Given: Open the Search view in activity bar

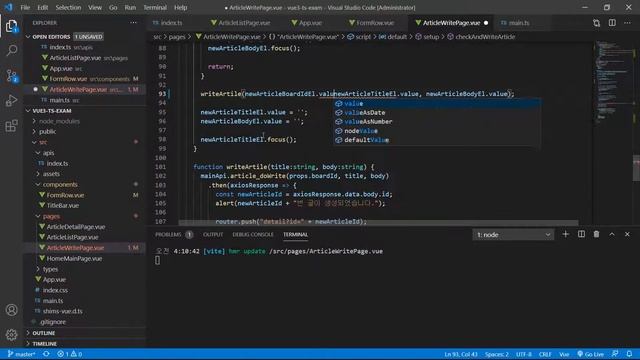Looking at the screenshot, I should (11, 51).
